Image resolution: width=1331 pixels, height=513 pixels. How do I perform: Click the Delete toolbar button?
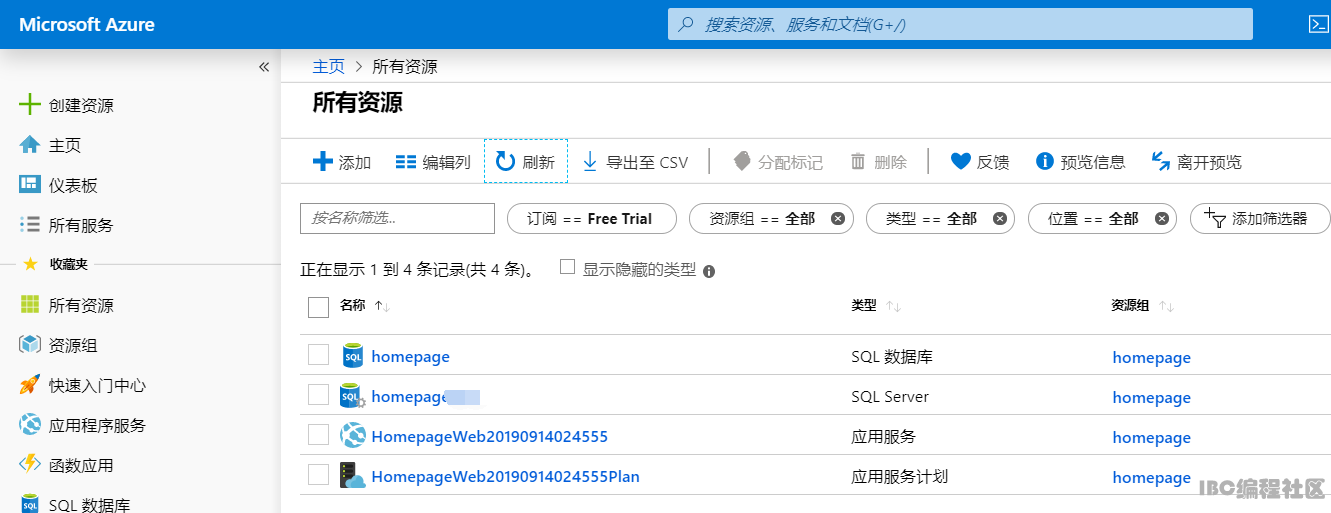click(878, 162)
